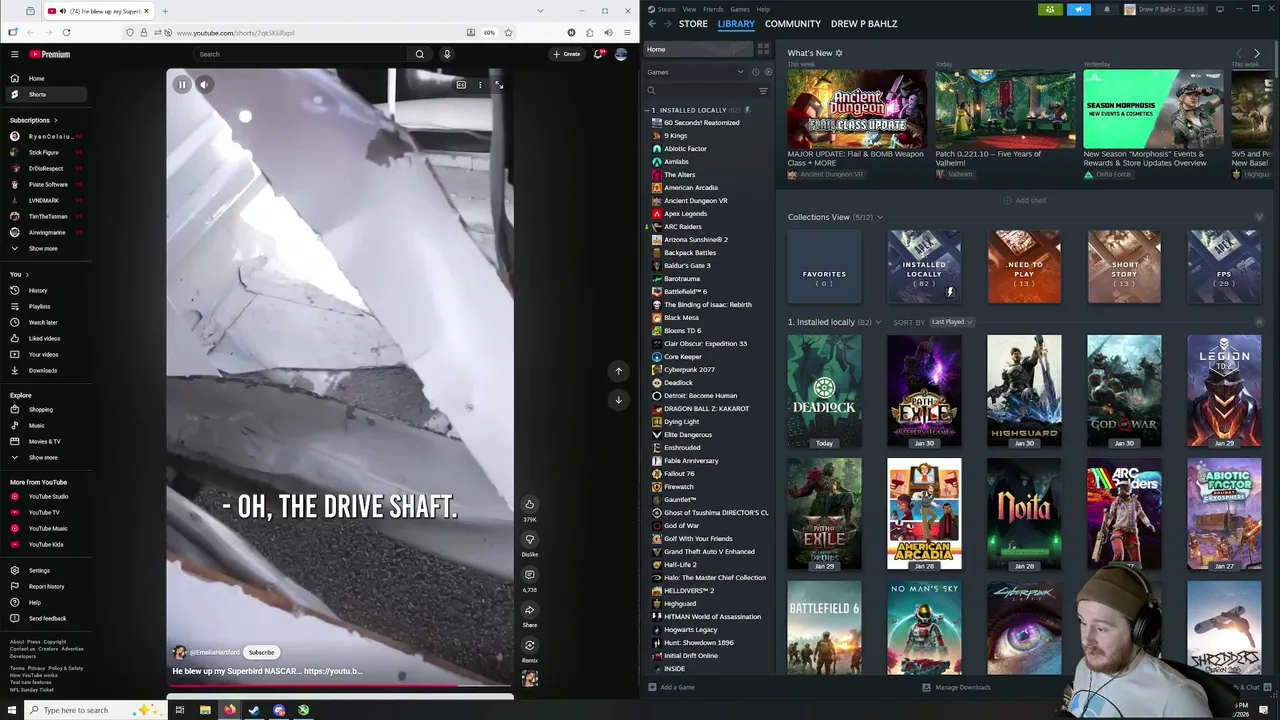Image resolution: width=1280 pixels, height=720 pixels.
Task: Expand the Short to fullscreen
Action: pyautogui.click(x=499, y=85)
